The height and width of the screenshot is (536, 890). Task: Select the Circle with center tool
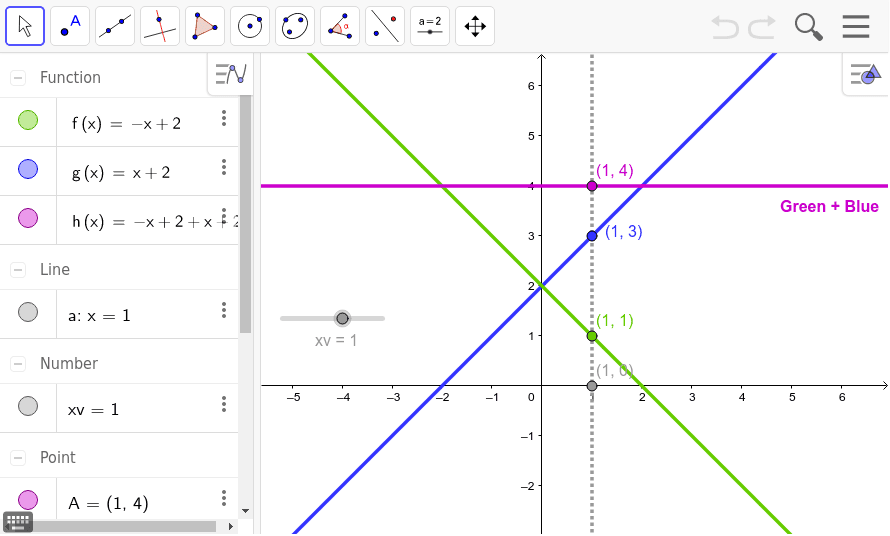coord(250,26)
